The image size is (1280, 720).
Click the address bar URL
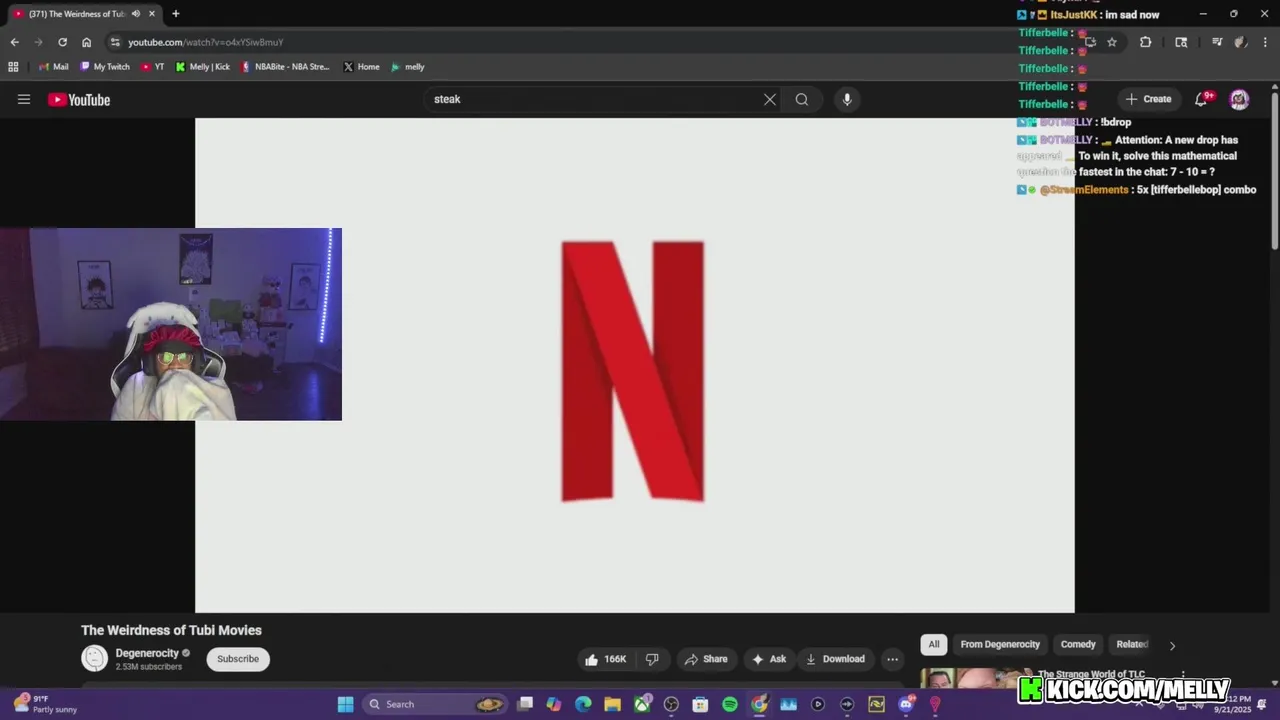point(206,42)
